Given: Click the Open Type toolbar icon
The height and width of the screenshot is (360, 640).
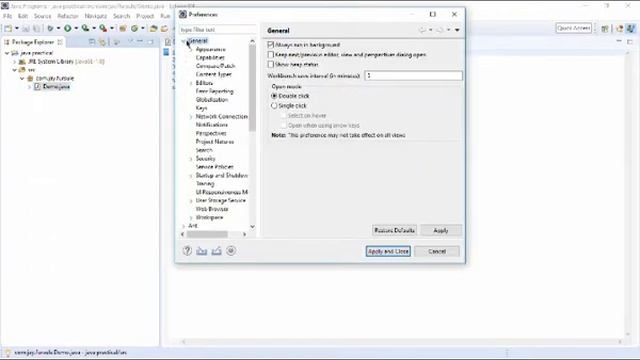Looking at the screenshot, I should 153,28.
